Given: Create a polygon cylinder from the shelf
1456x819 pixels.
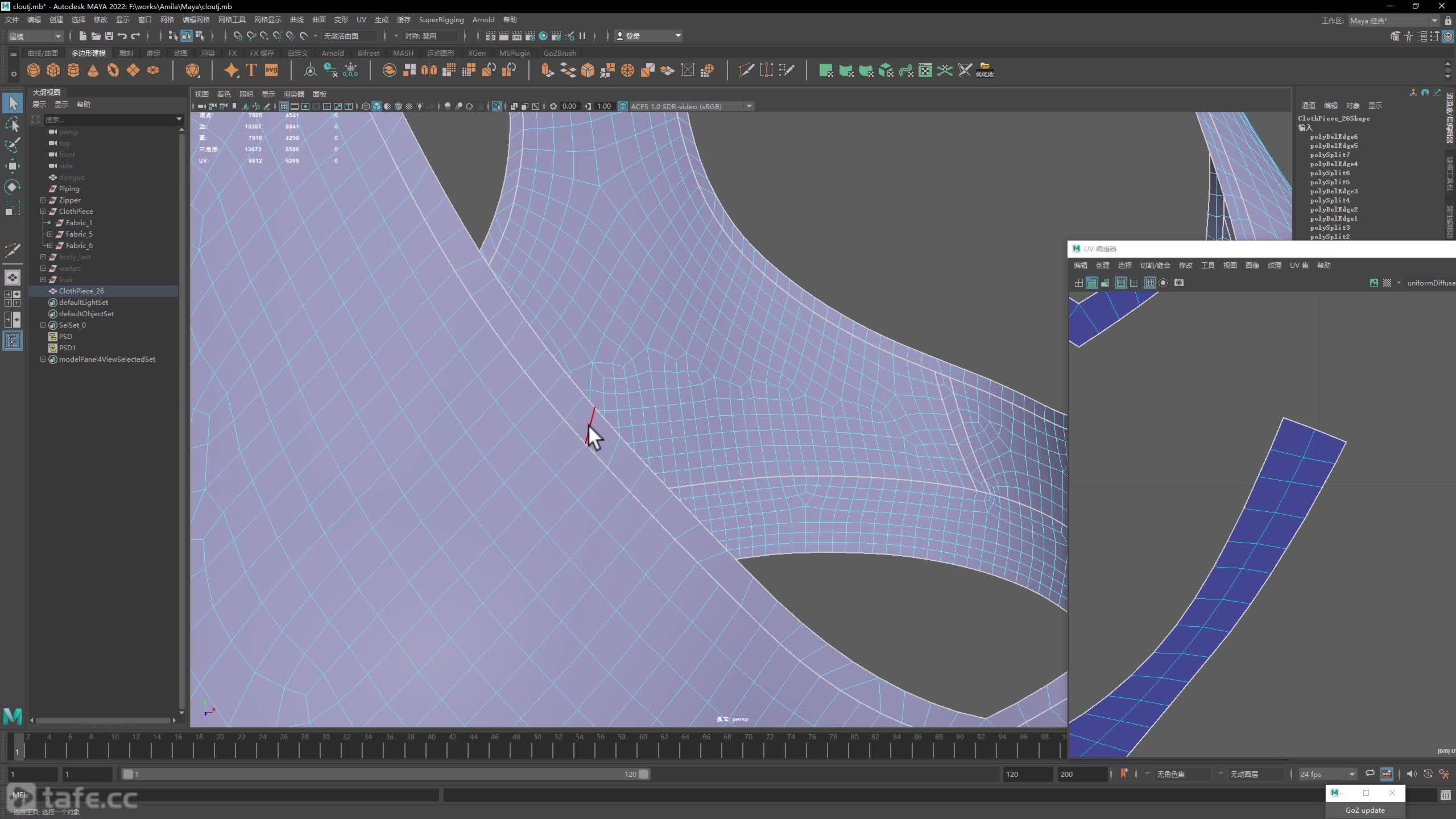Looking at the screenshot, I should click(73, 70).
